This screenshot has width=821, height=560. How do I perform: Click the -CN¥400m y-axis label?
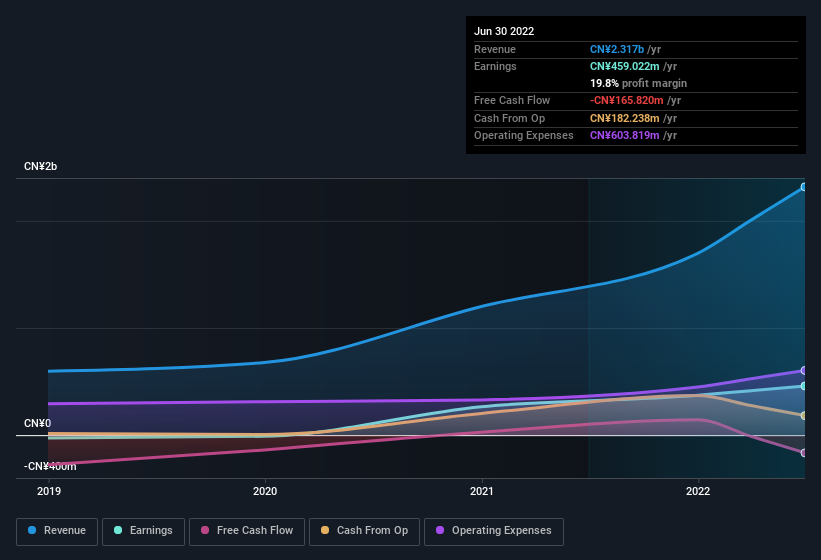pyautogui.click(x=50, y=466)
